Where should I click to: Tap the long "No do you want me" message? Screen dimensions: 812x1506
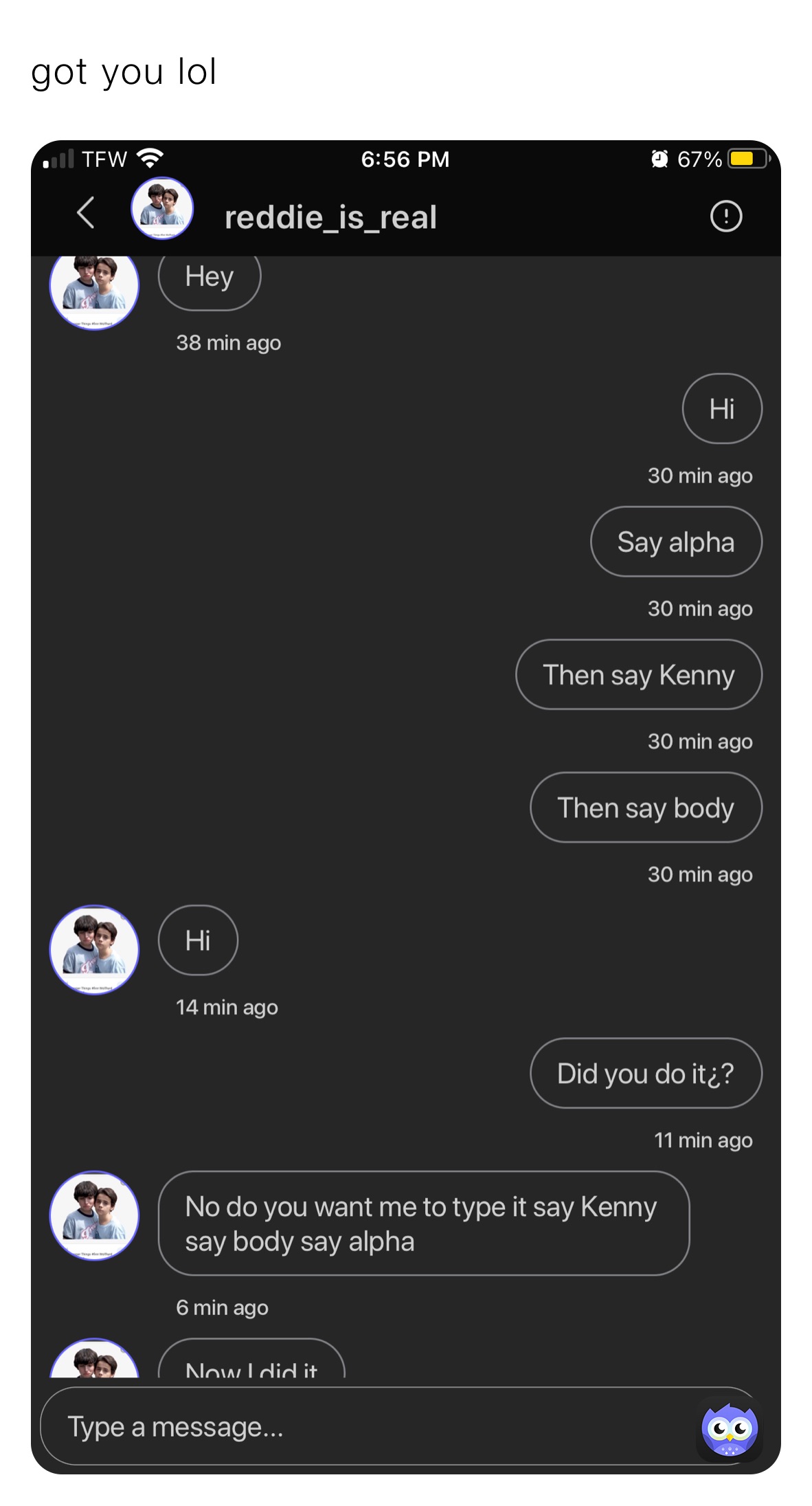pos(423,1223)
